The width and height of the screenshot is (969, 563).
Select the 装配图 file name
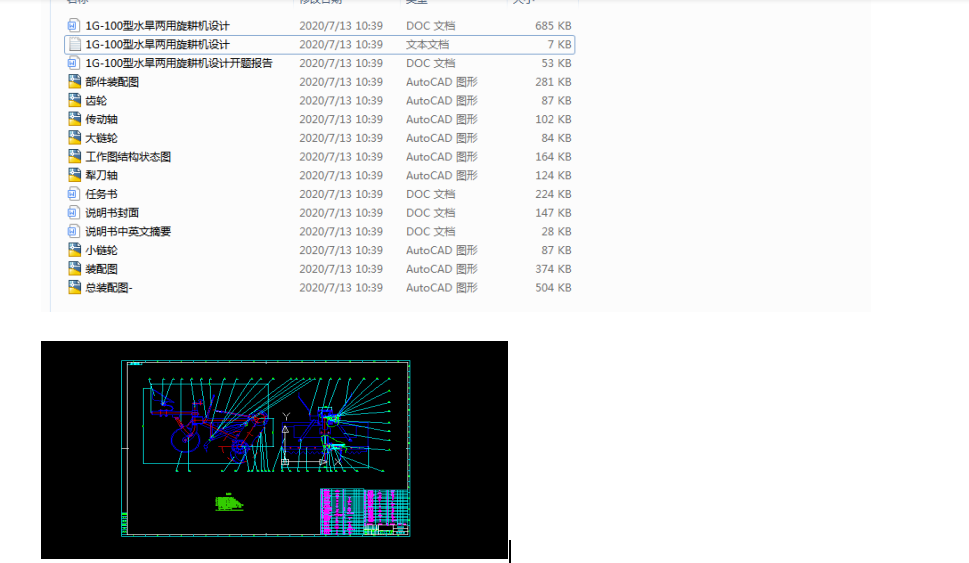(x=101, y=269)
